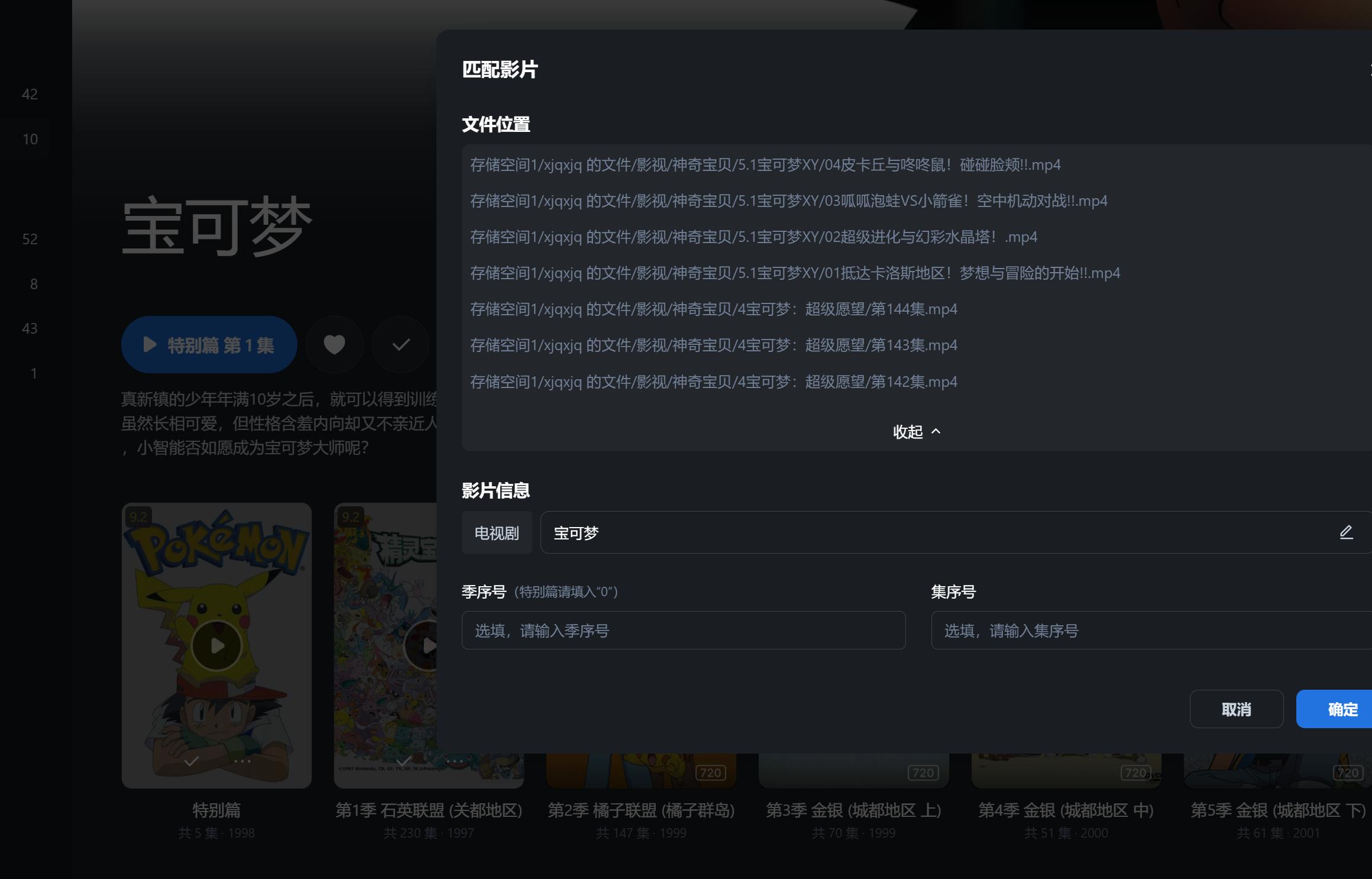
Task: Open 第2季 橘子联盟 (橘子群岛) season
Action: tap(641, 810)
